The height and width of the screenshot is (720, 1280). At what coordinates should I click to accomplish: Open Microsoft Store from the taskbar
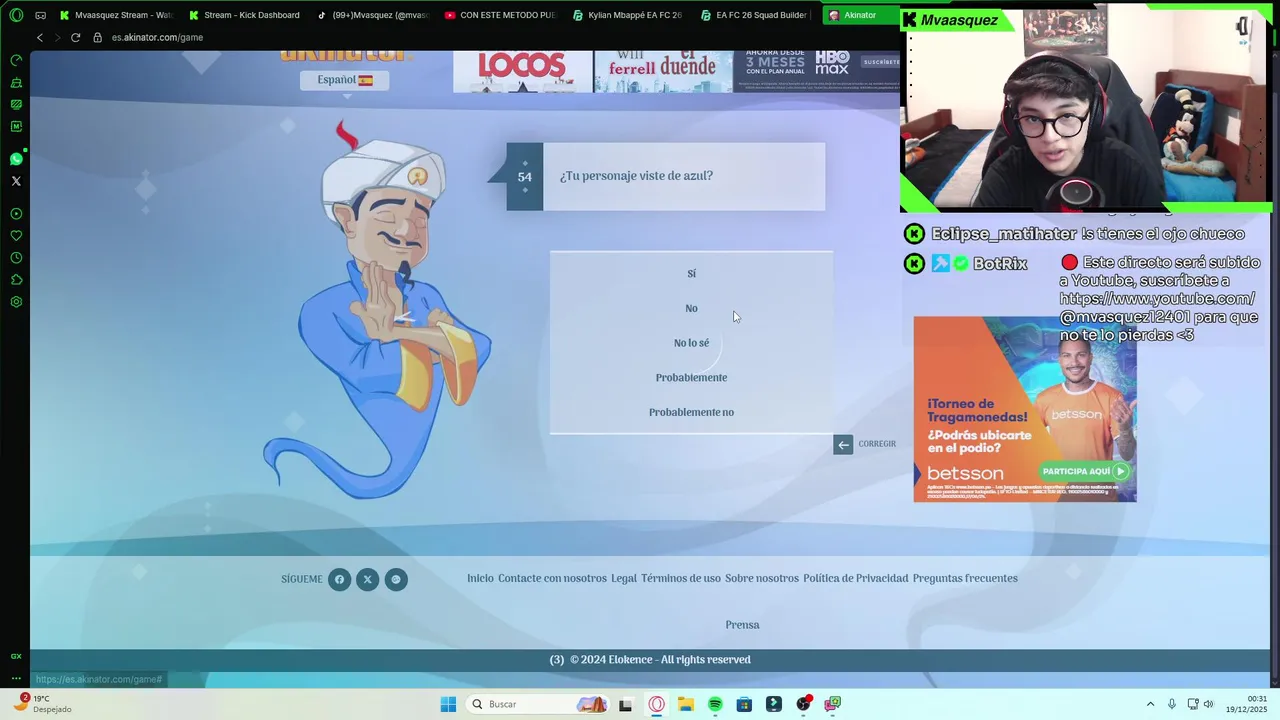click(x=744, y=704)
